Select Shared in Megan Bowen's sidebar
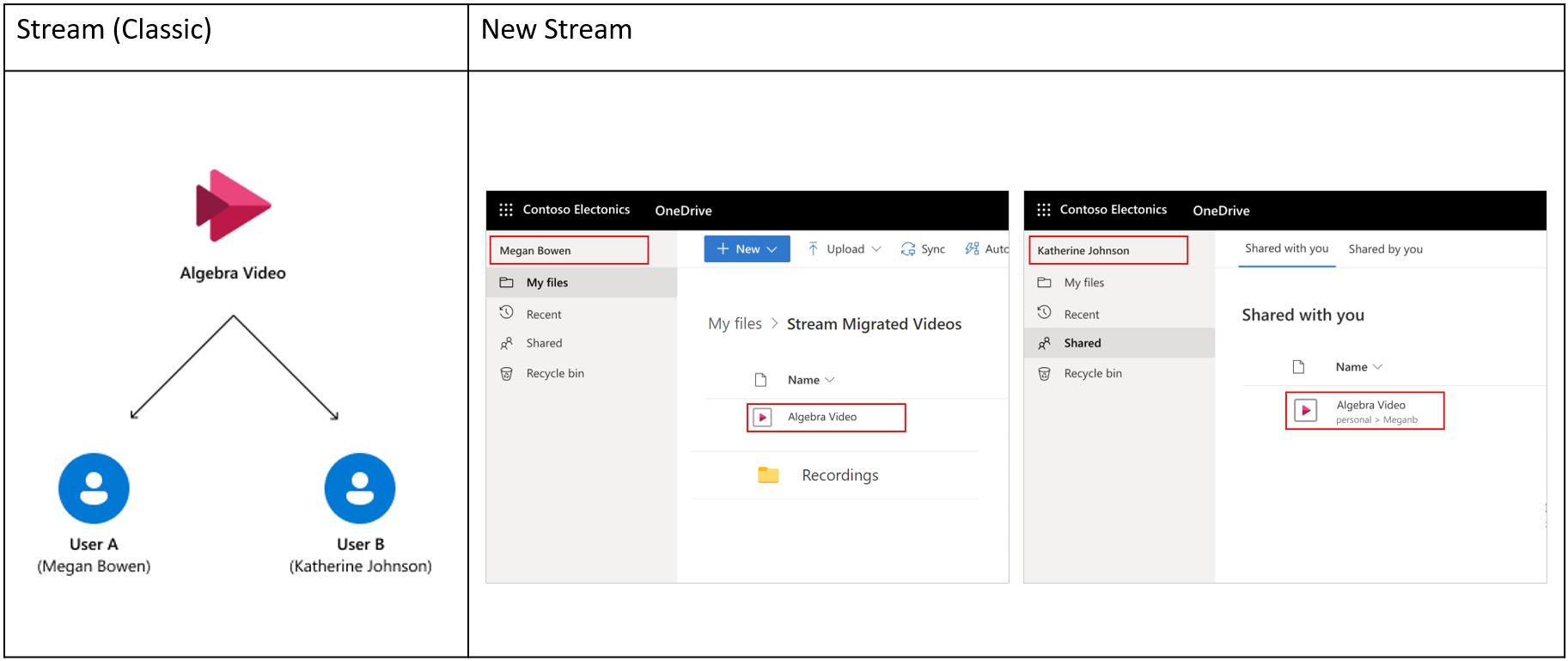This screenshot has width=1568, height=661. coord(582,343)
